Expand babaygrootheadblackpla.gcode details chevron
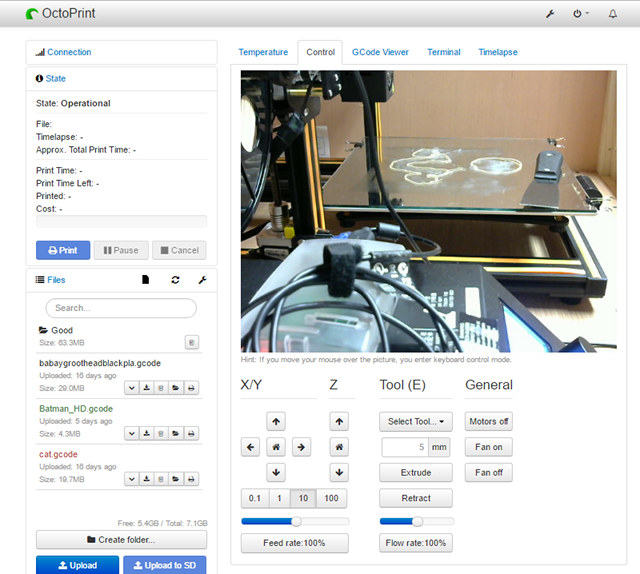 tap(131, 388)
